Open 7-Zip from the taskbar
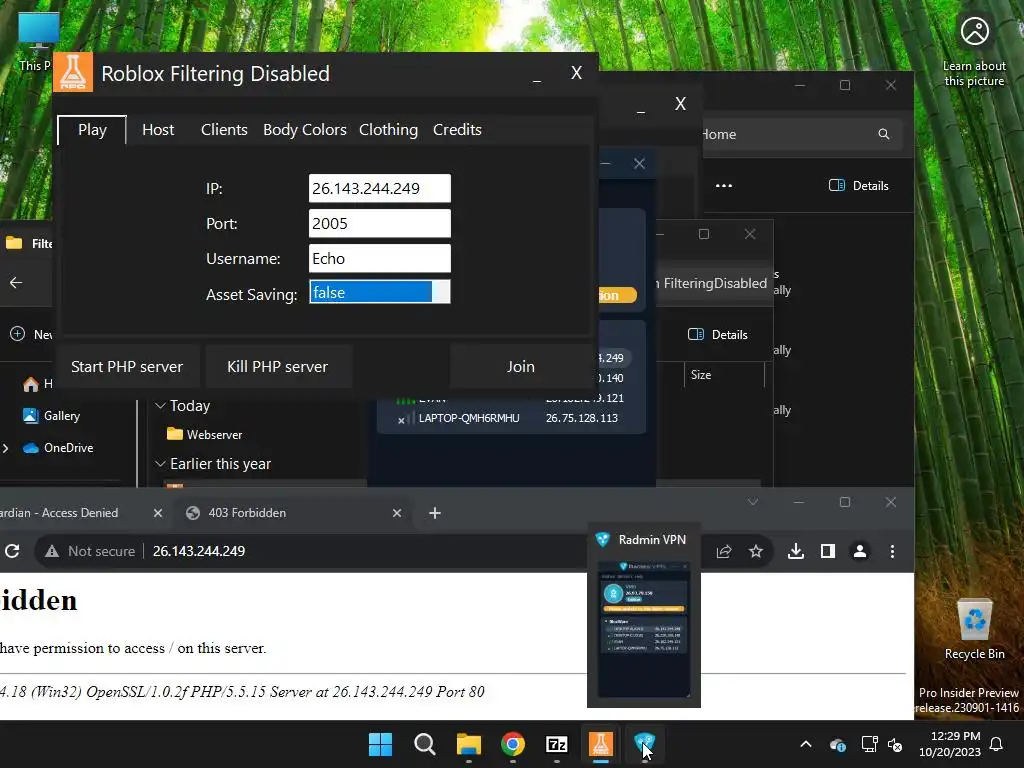The height and width of the screenshot is (768, 1024). (556, 744)
